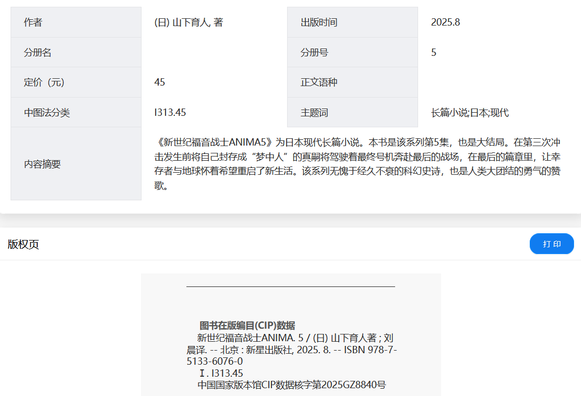The height and width of the screenshot is (396, 581).
Task: Click the ISBN line ending 5133-6076-0
Action: (215, 361)
